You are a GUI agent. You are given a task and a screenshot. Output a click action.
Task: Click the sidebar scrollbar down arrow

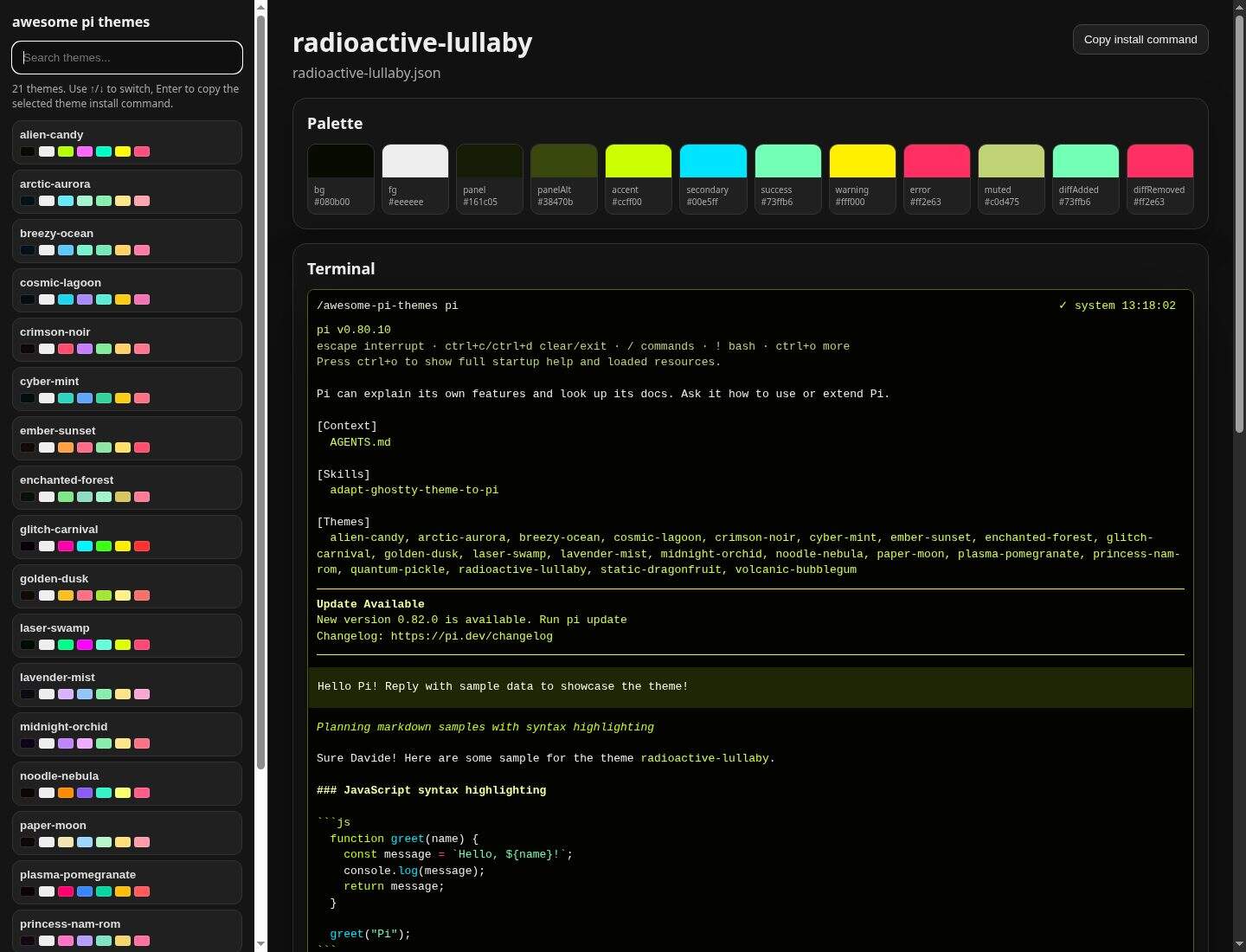261,943
